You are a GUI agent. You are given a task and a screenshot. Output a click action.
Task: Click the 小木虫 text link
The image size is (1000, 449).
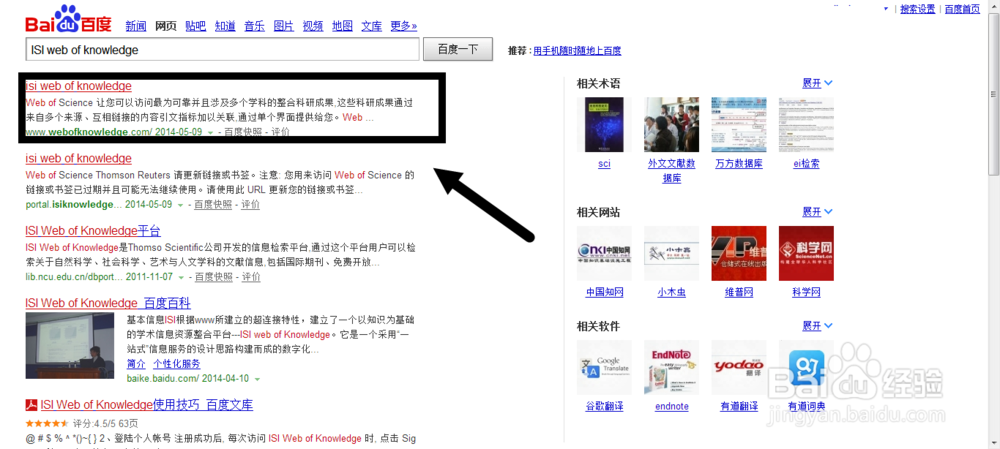(672, 293)
